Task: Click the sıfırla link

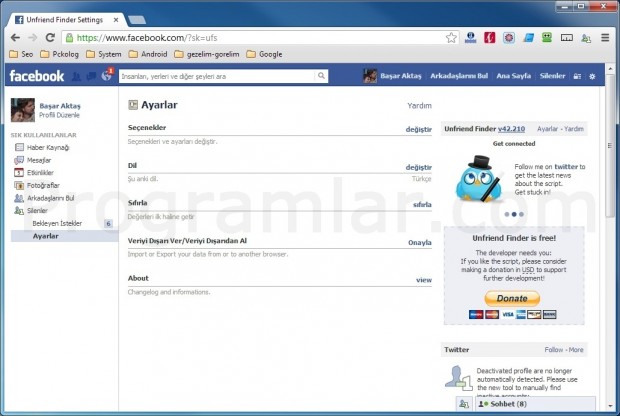Action: tap(422, 204)
